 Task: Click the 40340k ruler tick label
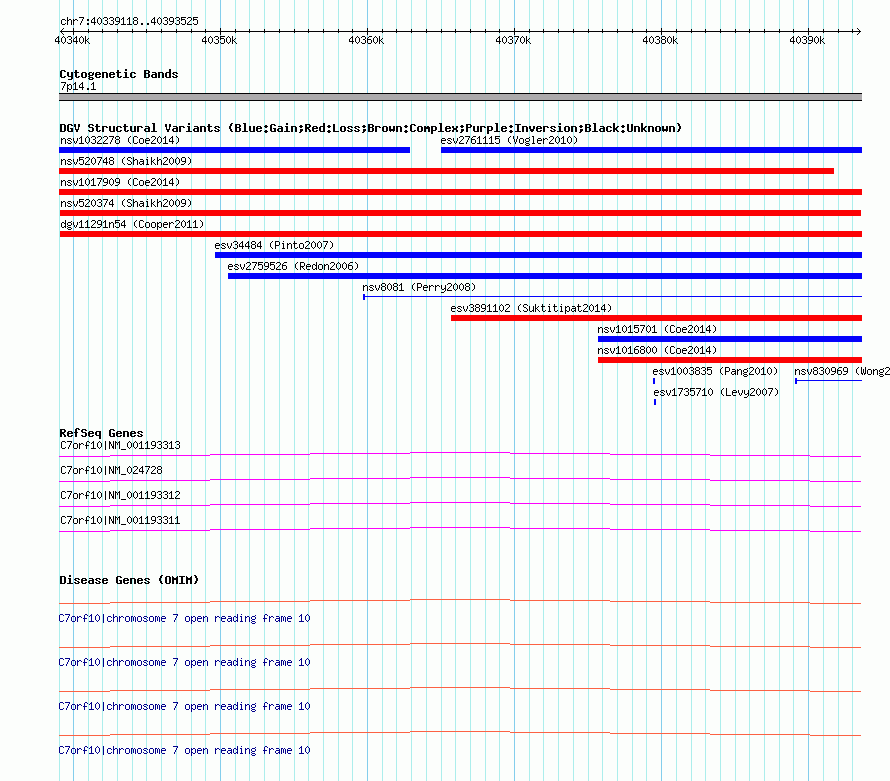[72, 40]
